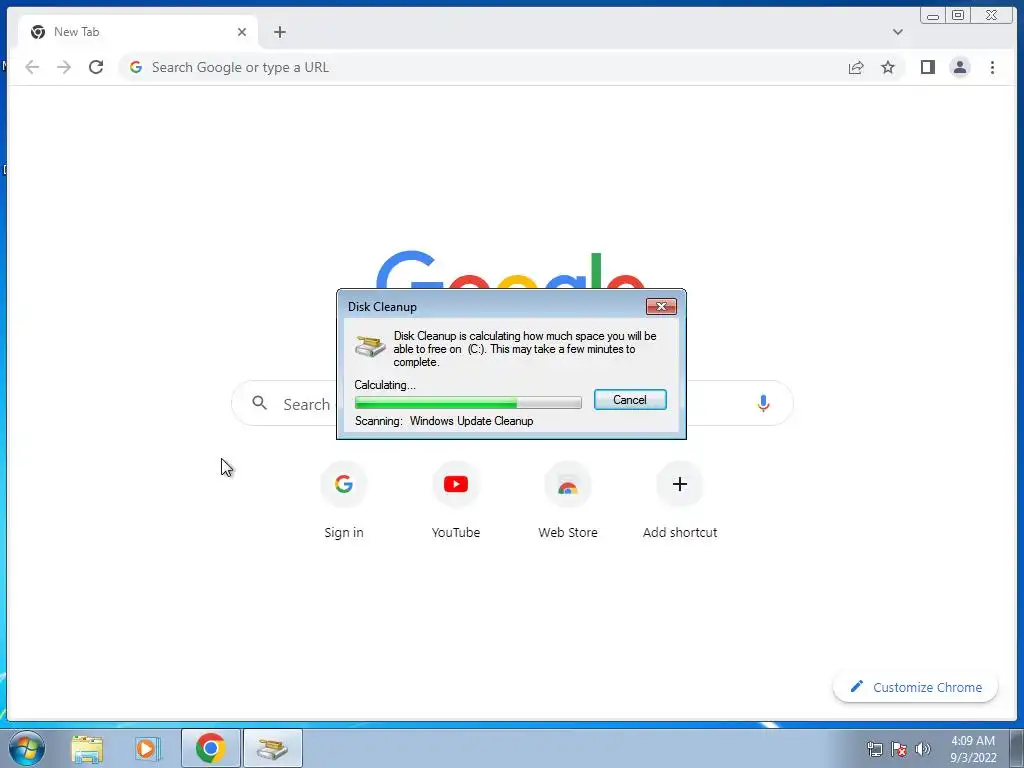Click the Google icon in the address bar
The height and width of the screenshot is (768, 1024).
(136, 67)
